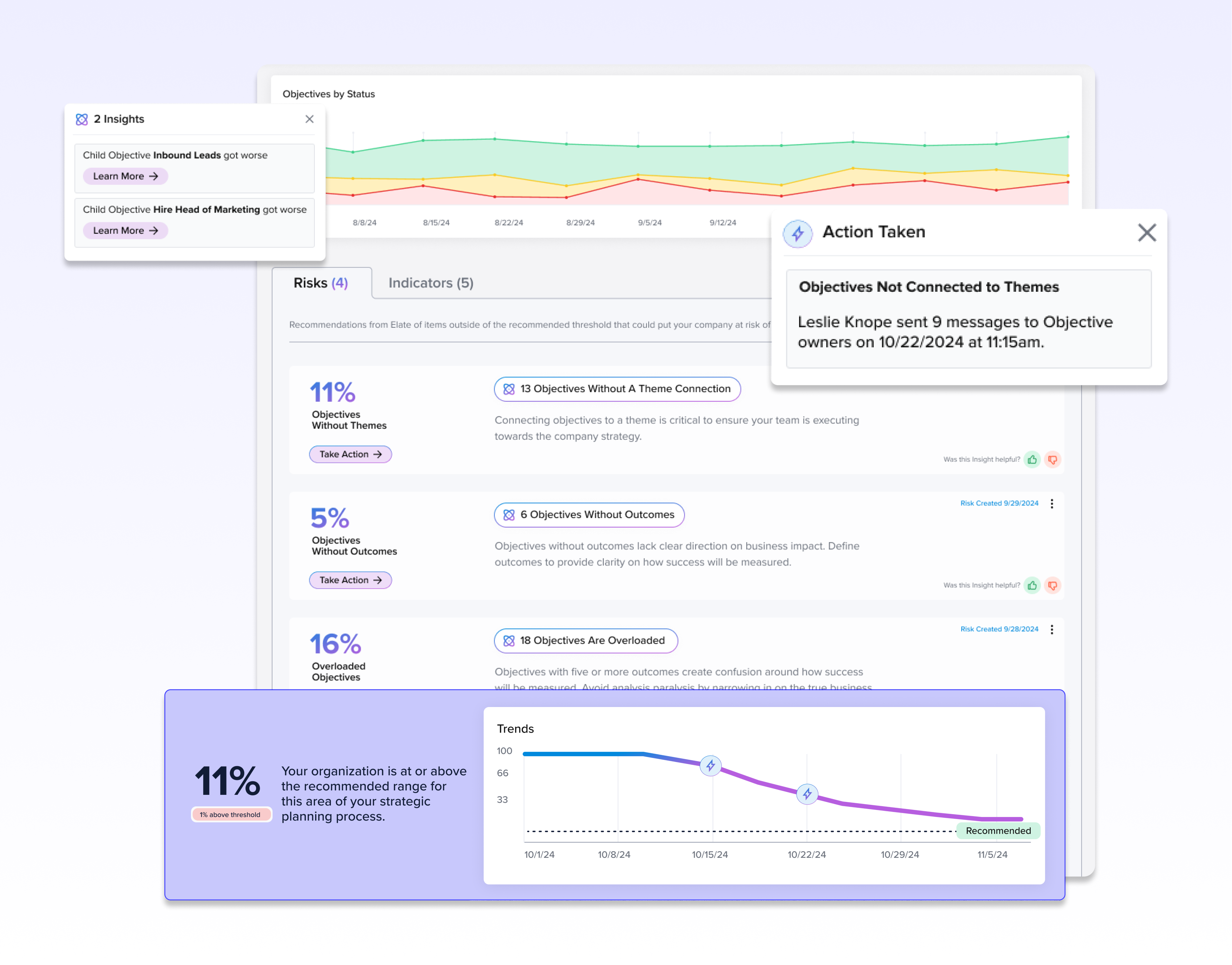Click Learn More for Inbound Leads insight
The image size is (1232, 965).
(125, 176)
